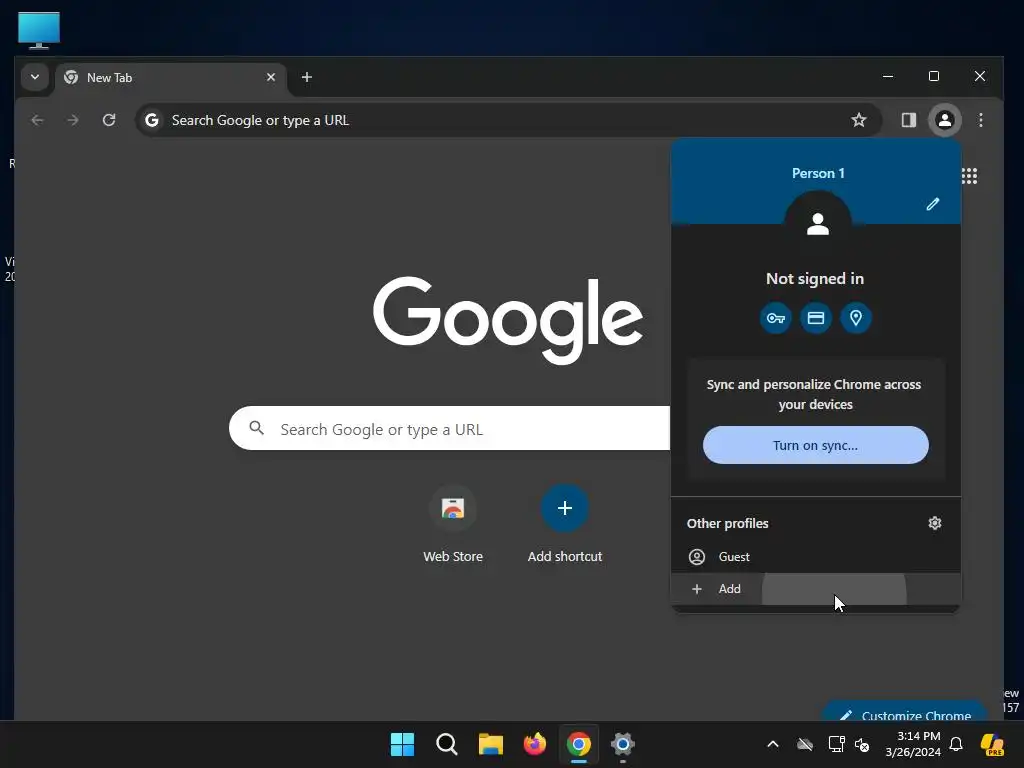The image size is (1024, 768).
Task: Open the Windows Start menu
Action: click(402, 744)
